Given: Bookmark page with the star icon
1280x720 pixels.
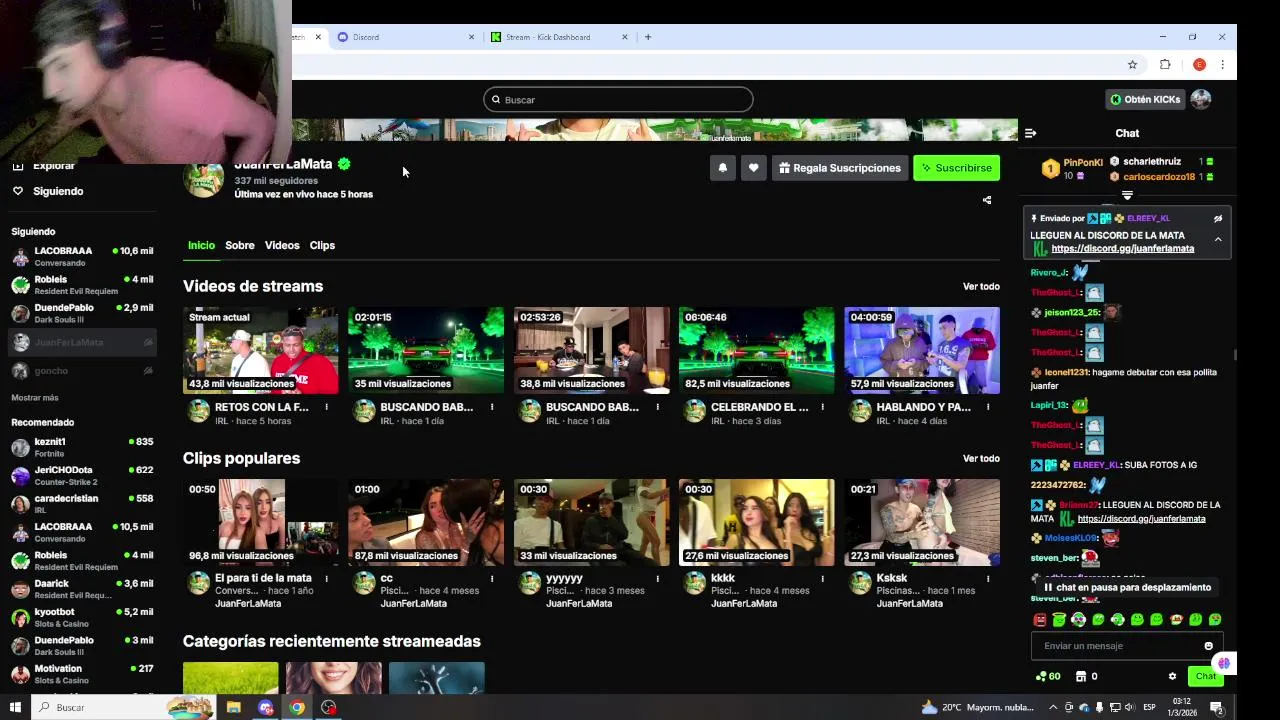Looking at the screenshot, I should [x=1132, y=65].
